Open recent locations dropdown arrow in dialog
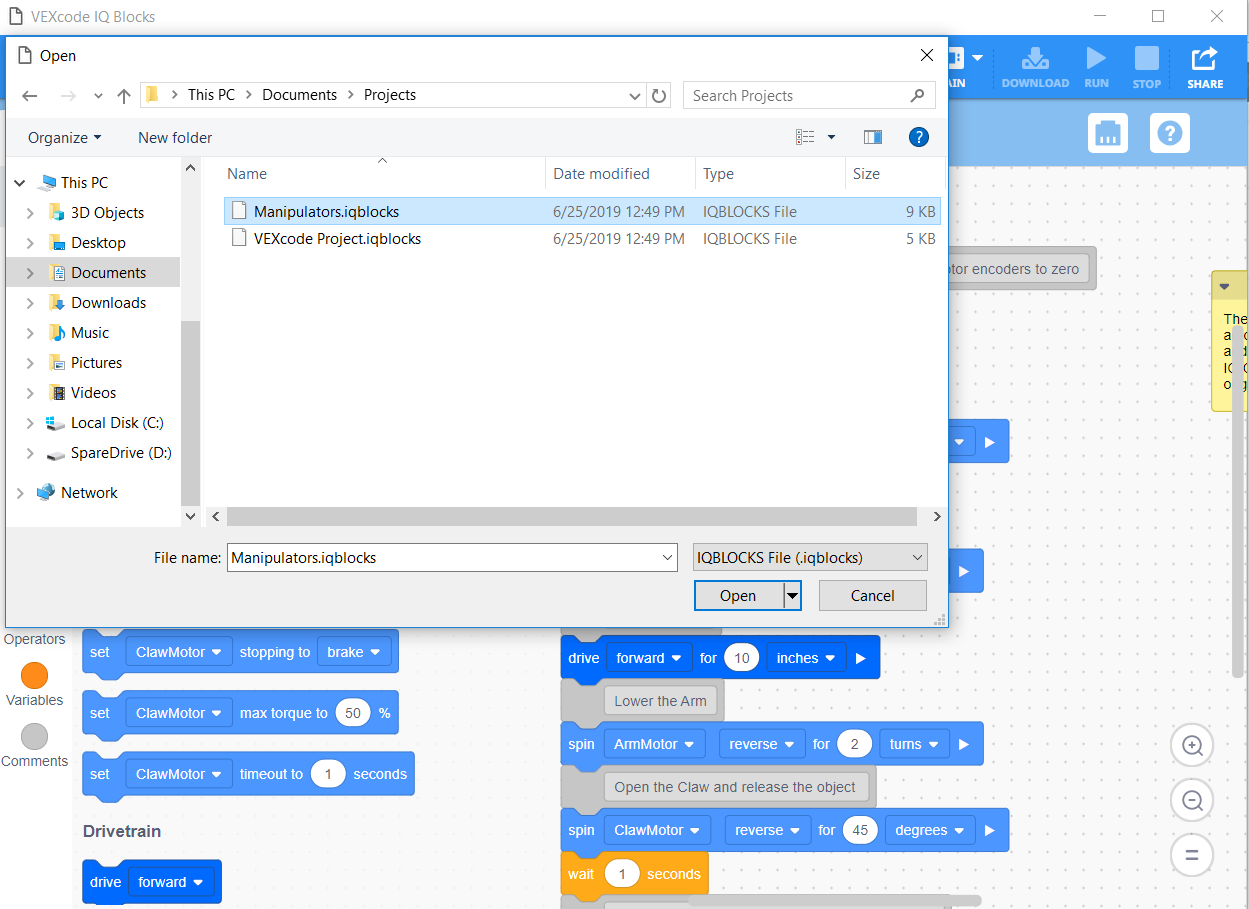 click(x=98, y=96)
